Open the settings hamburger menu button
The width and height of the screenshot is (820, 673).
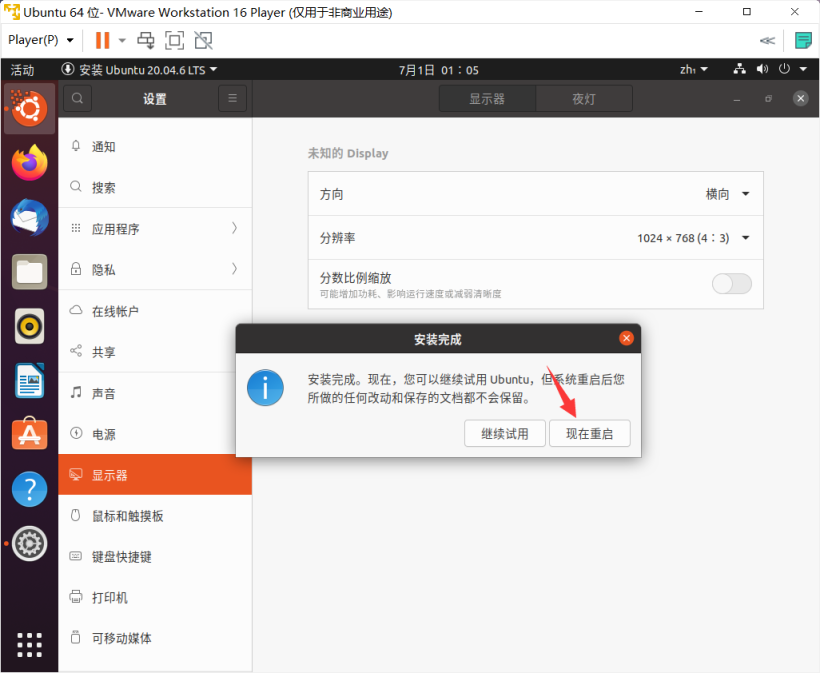(x=232, y=98)
